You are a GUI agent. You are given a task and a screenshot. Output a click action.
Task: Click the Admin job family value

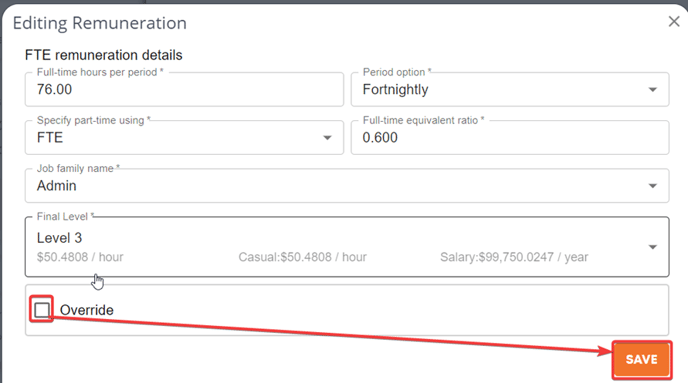point(57,186)
